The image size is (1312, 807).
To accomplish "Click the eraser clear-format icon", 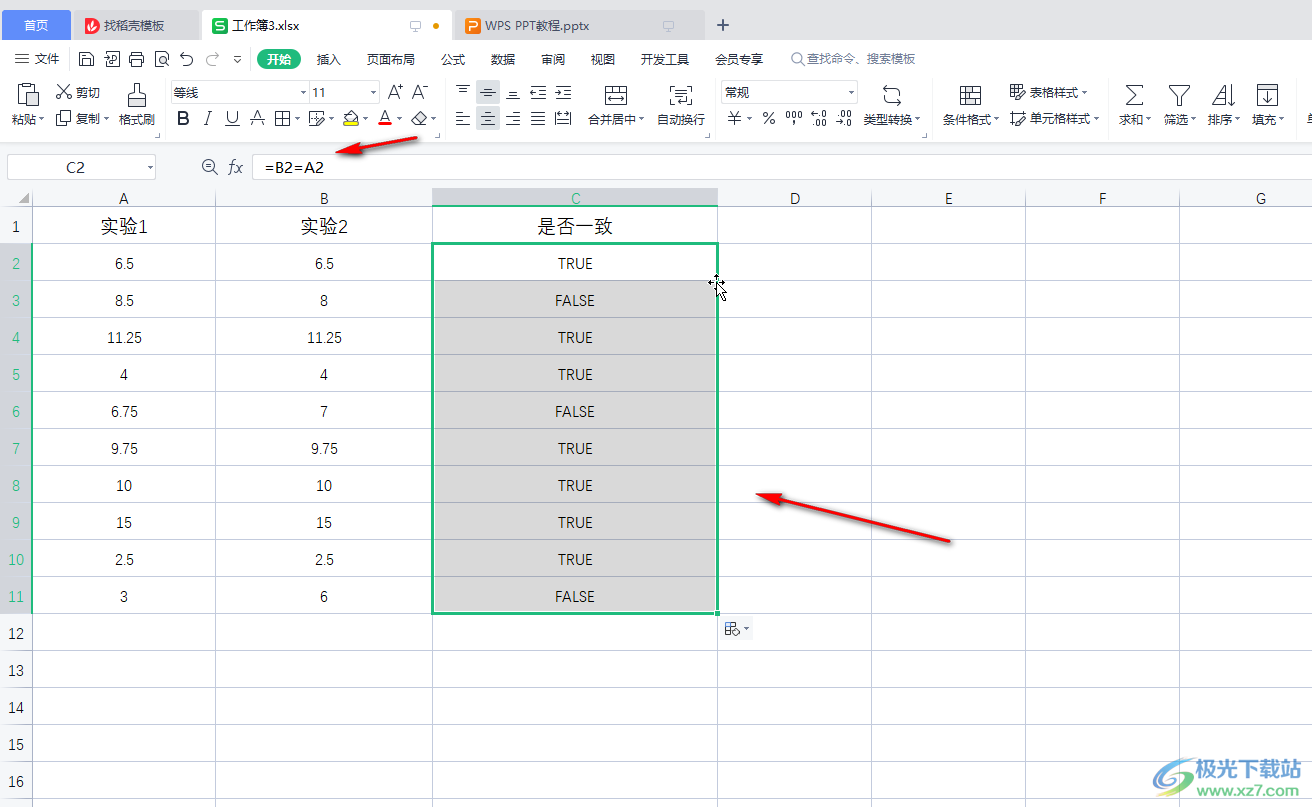I will point(419,119).
